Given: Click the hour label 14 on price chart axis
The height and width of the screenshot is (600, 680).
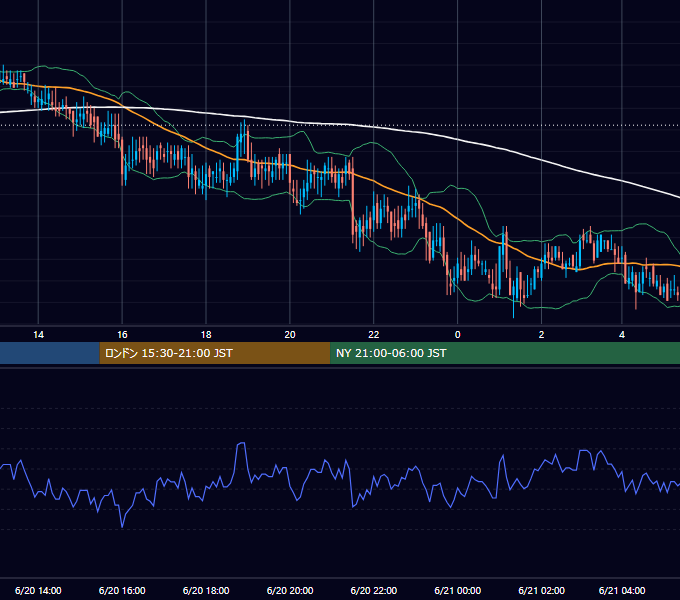Looking at the screenshot, I should pos(38,335).
